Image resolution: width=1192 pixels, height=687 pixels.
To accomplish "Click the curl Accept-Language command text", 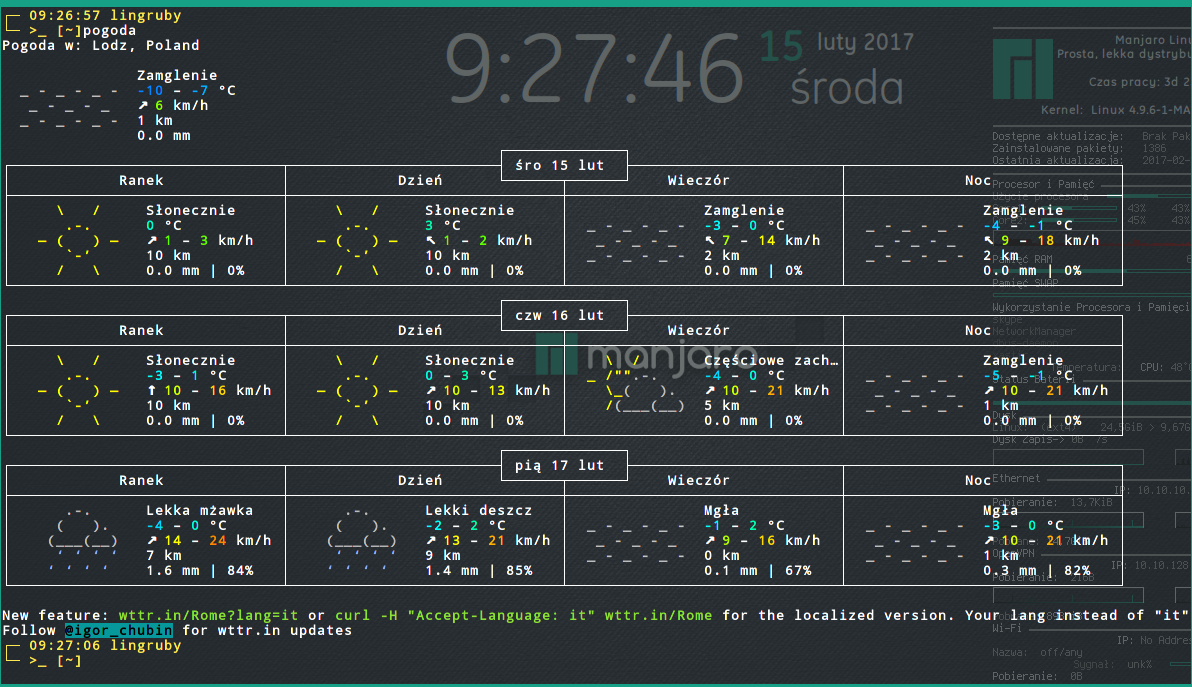I will coord(476,616).
